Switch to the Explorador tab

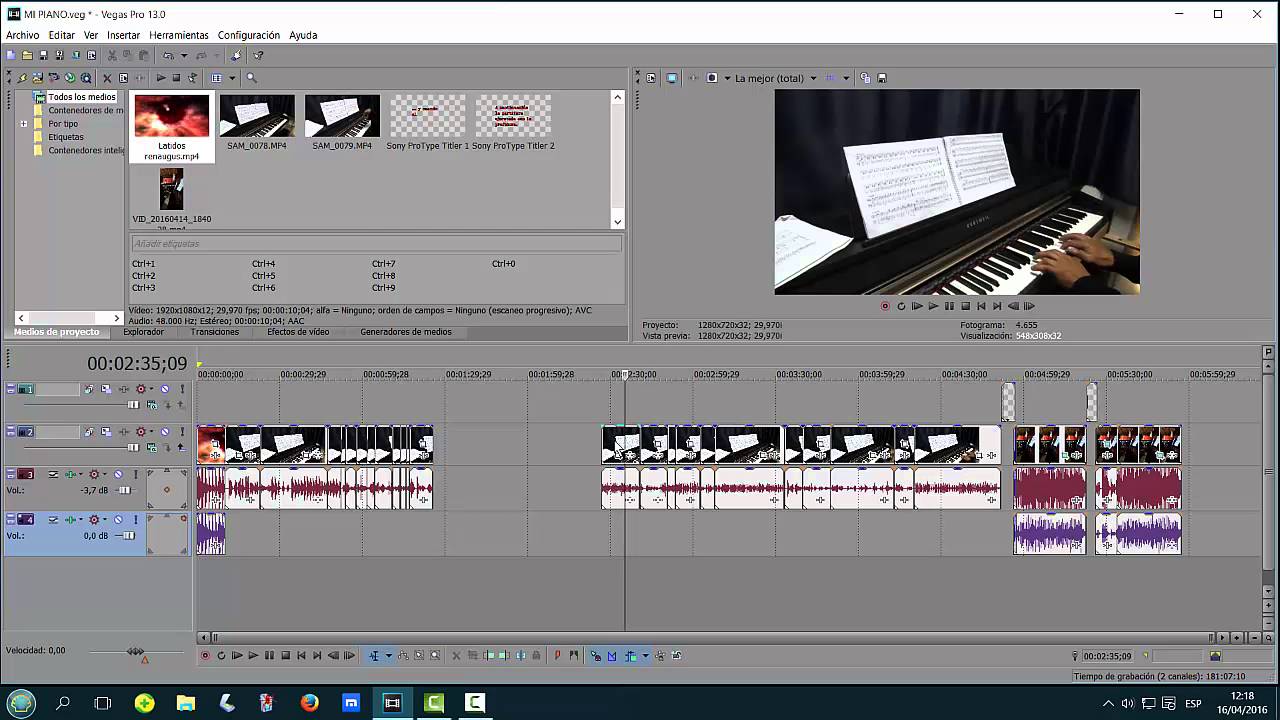143,332
